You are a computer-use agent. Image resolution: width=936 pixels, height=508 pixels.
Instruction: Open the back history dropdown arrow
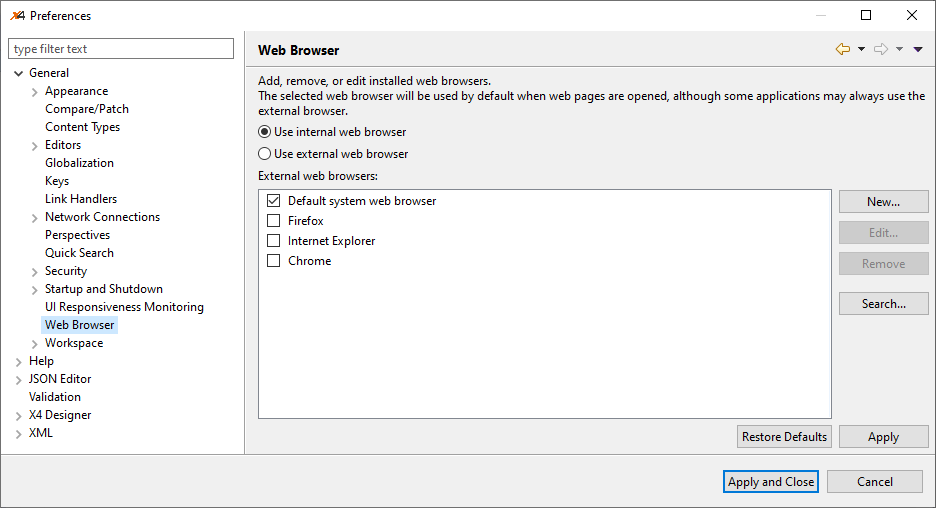[861, 49]
